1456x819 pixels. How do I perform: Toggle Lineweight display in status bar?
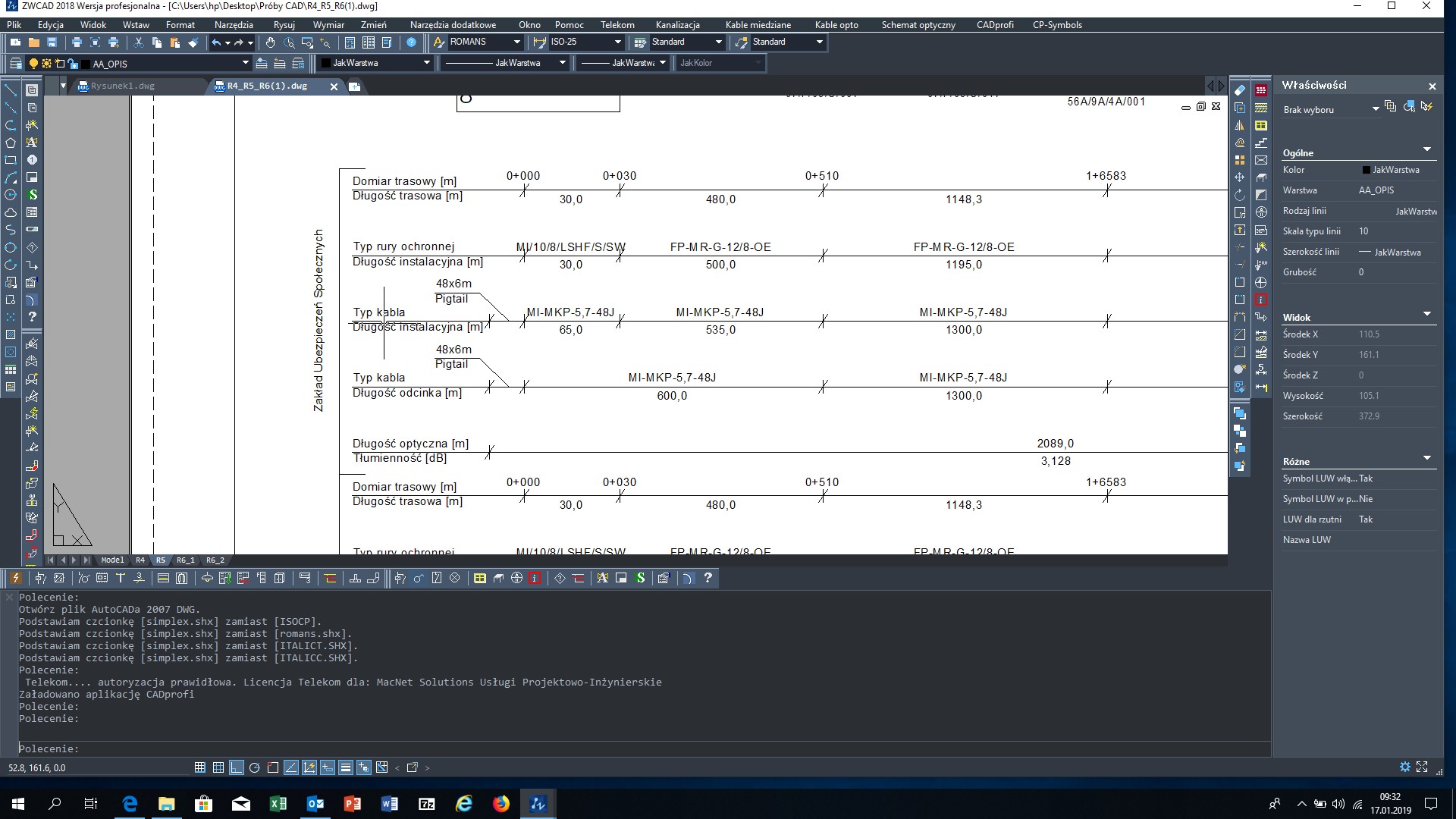pos(346,767)
